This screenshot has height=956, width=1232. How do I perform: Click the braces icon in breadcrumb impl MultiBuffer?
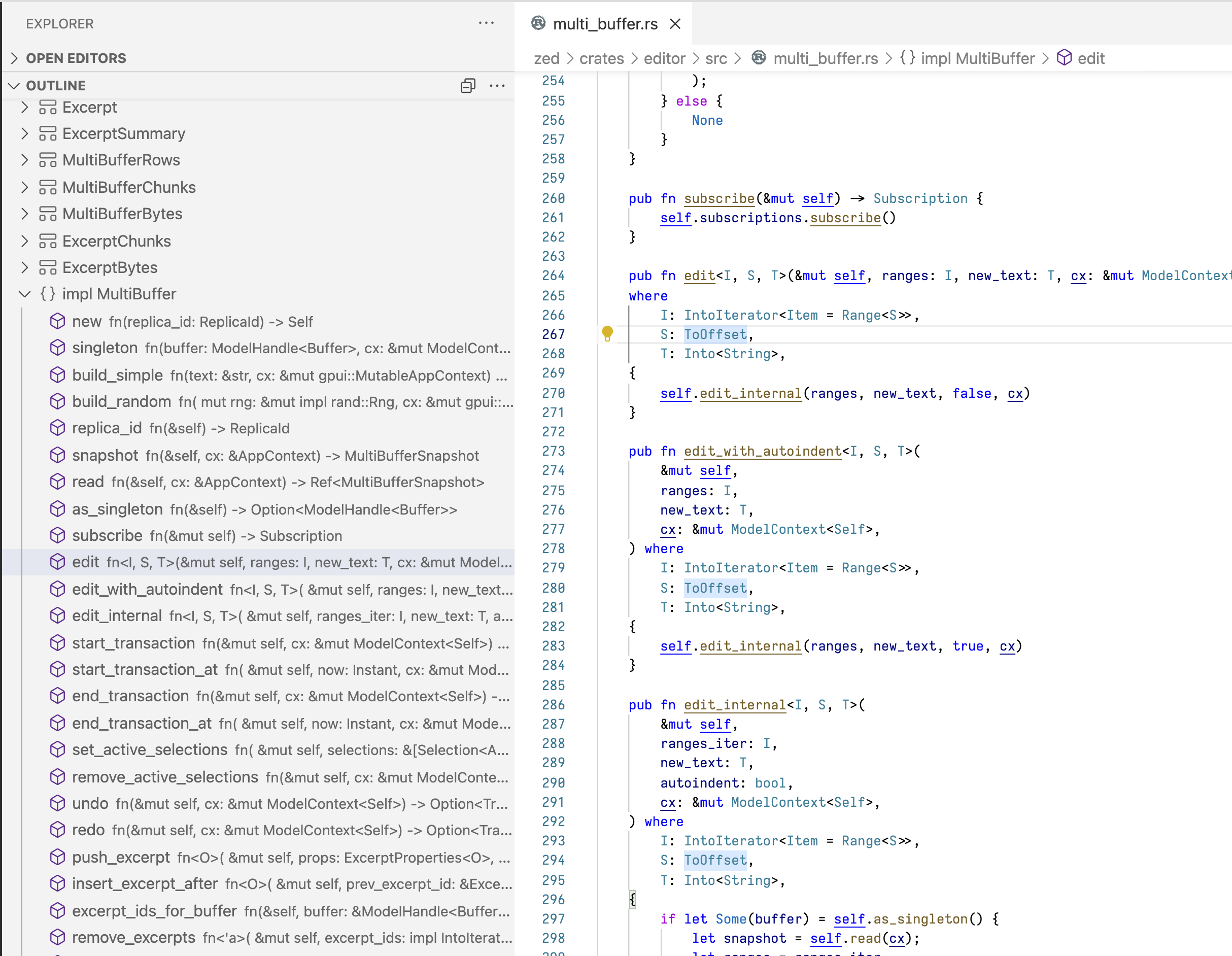(907, 58)
